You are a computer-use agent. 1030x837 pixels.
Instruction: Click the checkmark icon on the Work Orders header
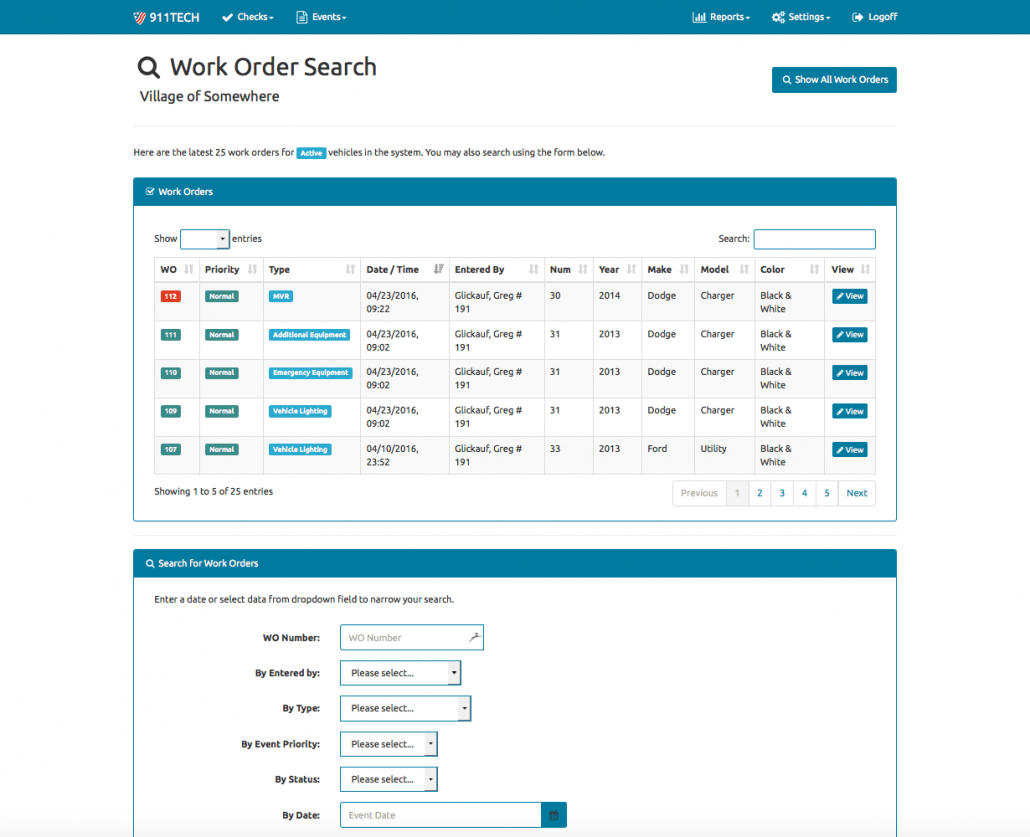[x=149, y=191]
